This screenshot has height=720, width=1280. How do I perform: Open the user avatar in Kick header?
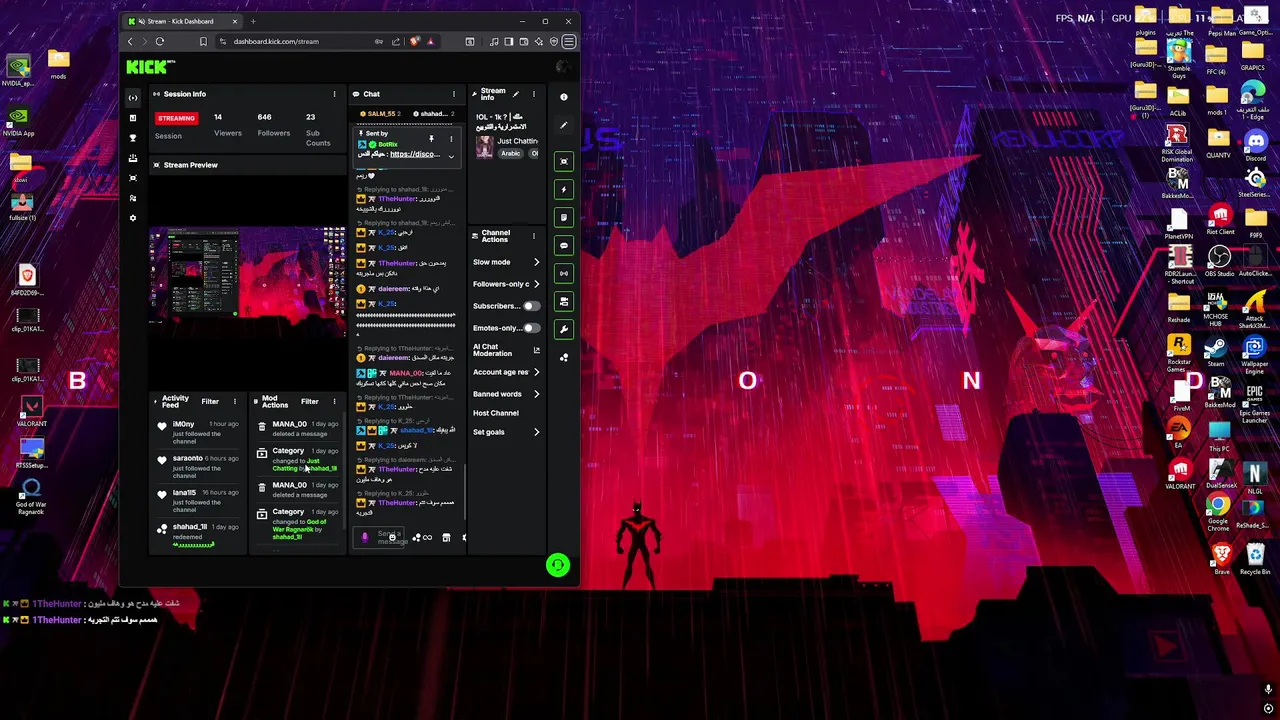563,67
